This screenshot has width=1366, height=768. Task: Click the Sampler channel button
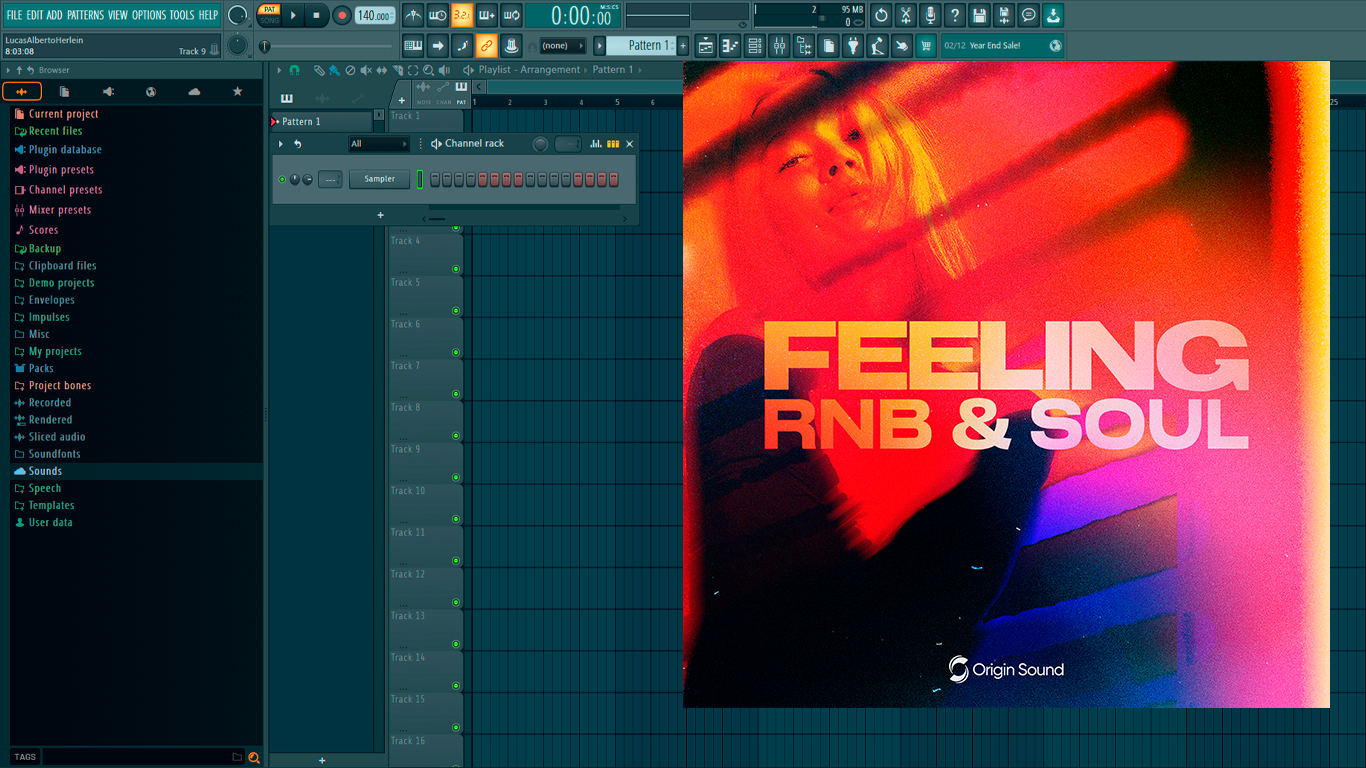click(x=379, y=179)
